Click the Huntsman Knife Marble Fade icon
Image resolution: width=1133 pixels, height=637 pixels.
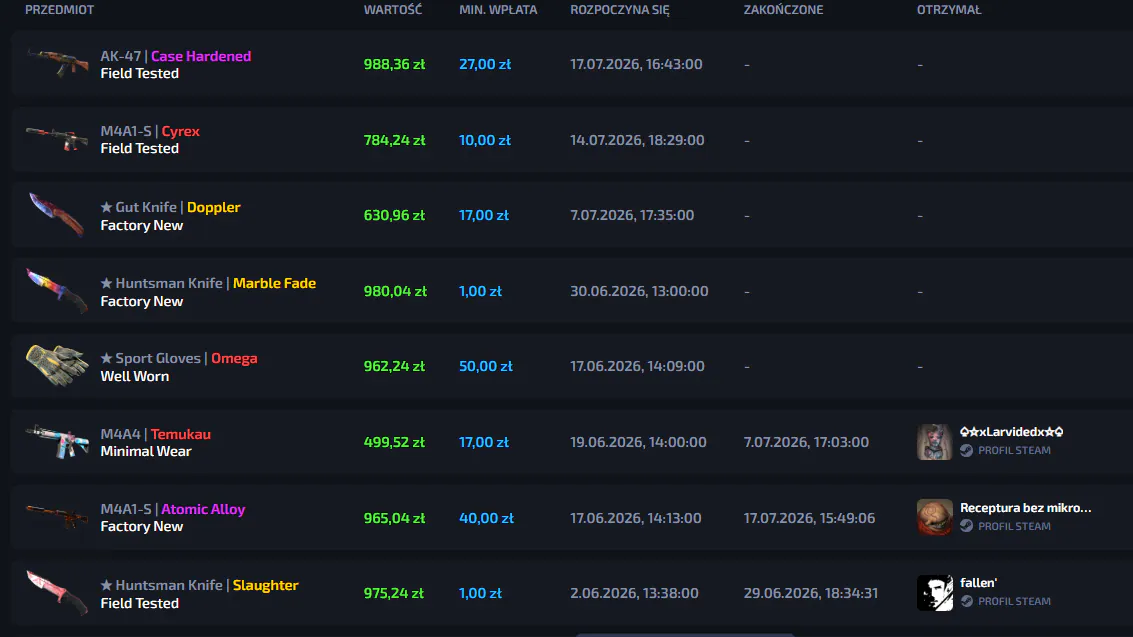point(57,290)
